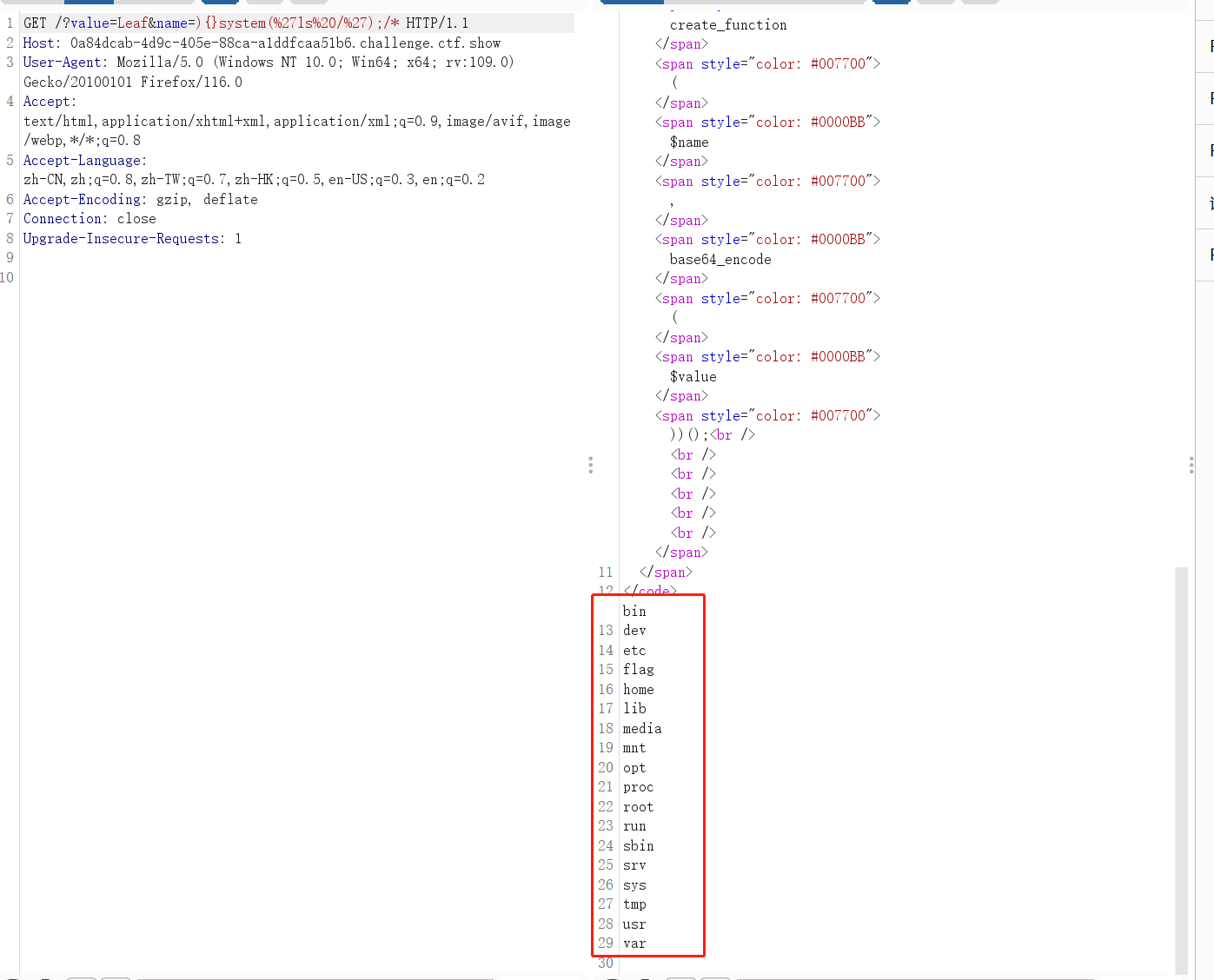The height and width of the screenshot is (980, 1214).
Task: Click the 'Accept-Language:' header name
Action: 85,160
